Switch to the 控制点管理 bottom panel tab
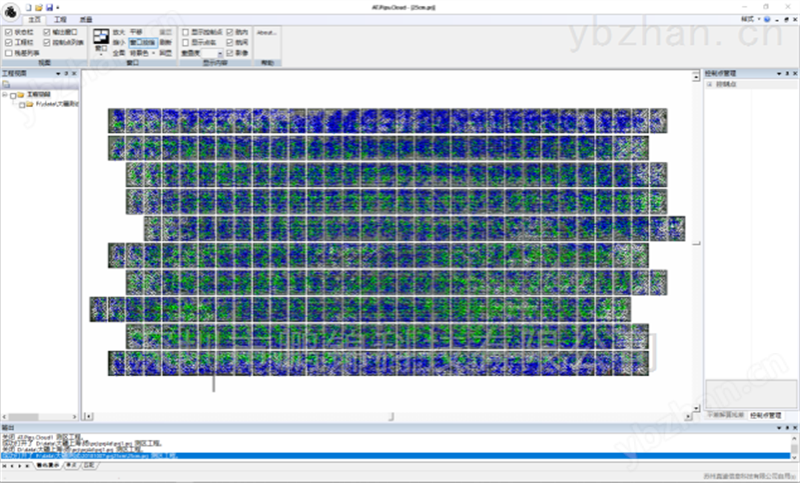 point(765,415)
